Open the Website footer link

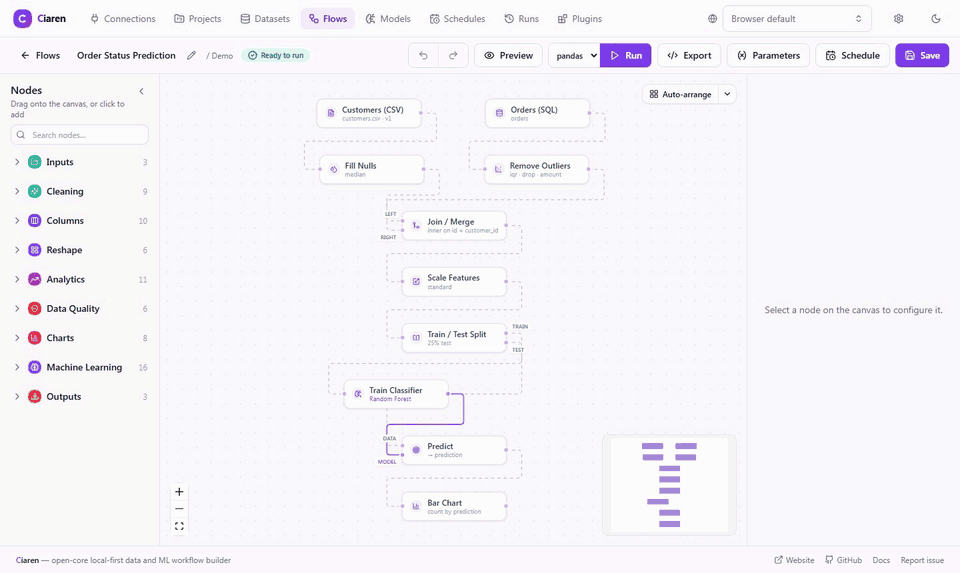[x=794, y=560]
